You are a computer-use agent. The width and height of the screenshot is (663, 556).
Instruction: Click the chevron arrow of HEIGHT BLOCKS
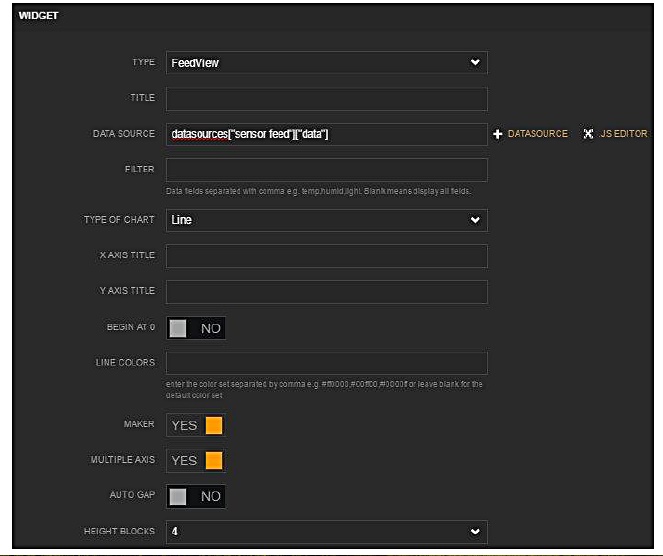pos(475,531)
